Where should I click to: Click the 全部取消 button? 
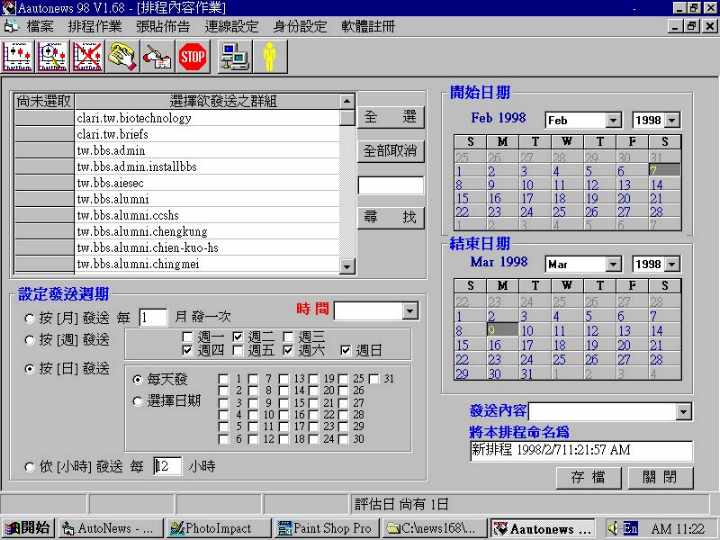tap(391, 151)
